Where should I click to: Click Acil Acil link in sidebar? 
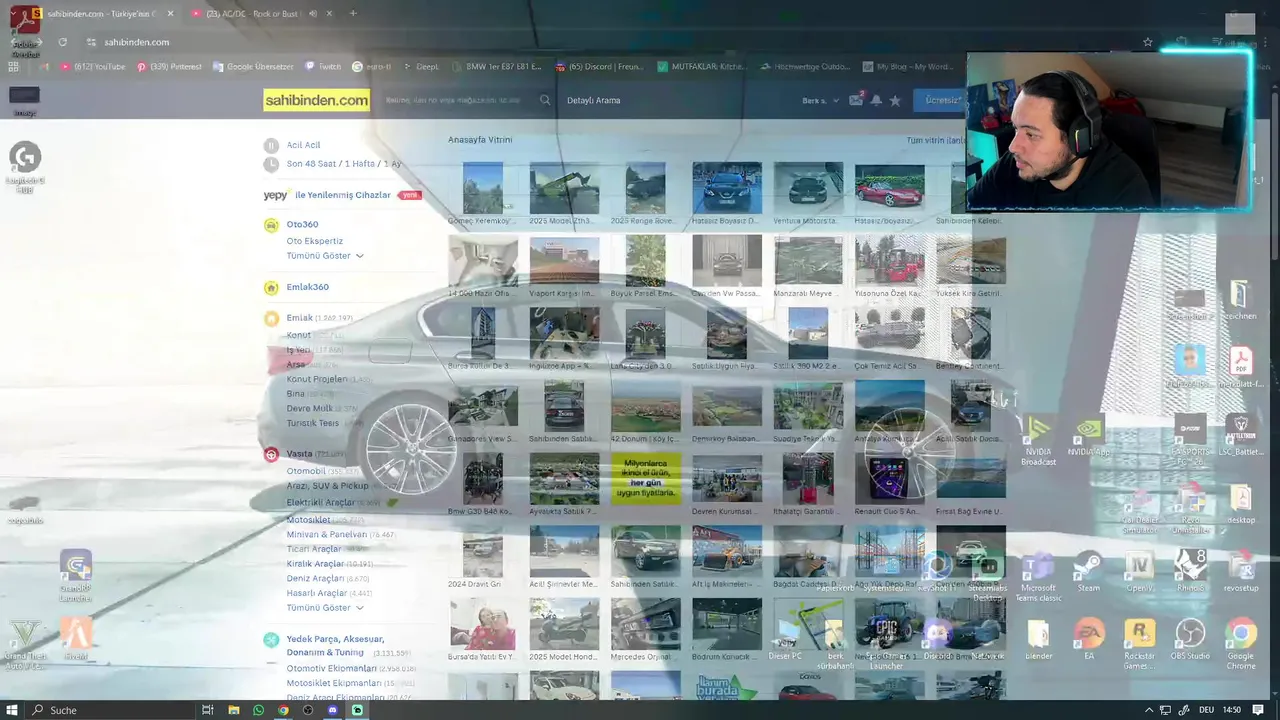click(304, 145)
